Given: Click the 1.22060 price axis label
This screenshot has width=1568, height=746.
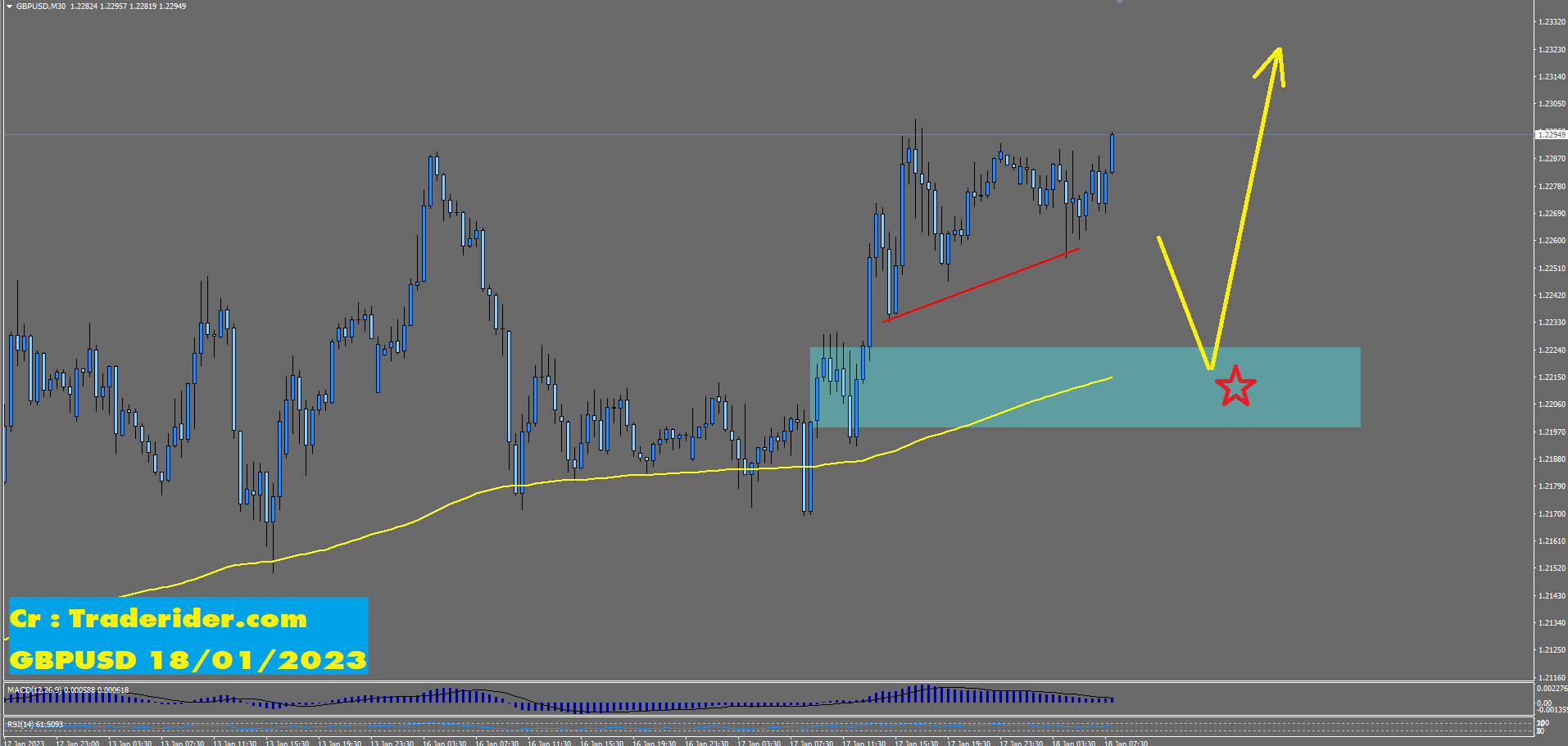Looking at the screenshot, I should 1552,405.
